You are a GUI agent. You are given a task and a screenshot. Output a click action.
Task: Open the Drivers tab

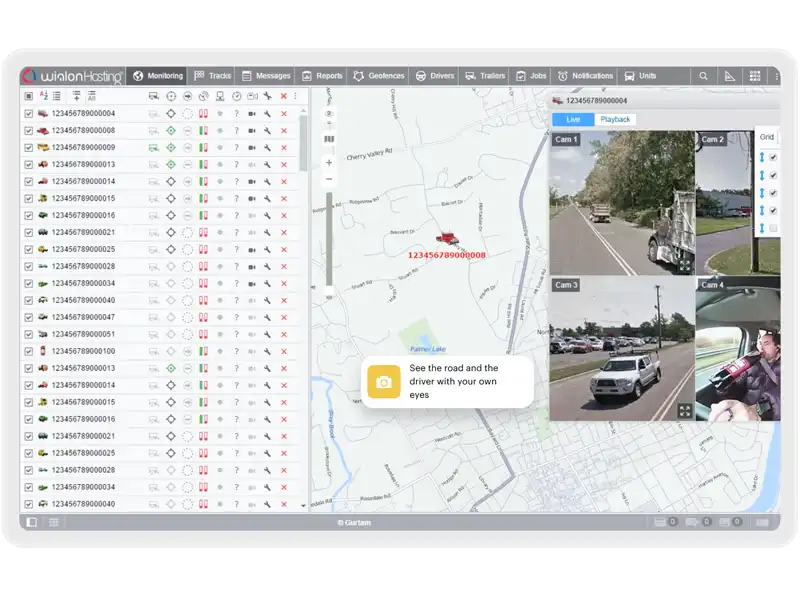(435, 76)
